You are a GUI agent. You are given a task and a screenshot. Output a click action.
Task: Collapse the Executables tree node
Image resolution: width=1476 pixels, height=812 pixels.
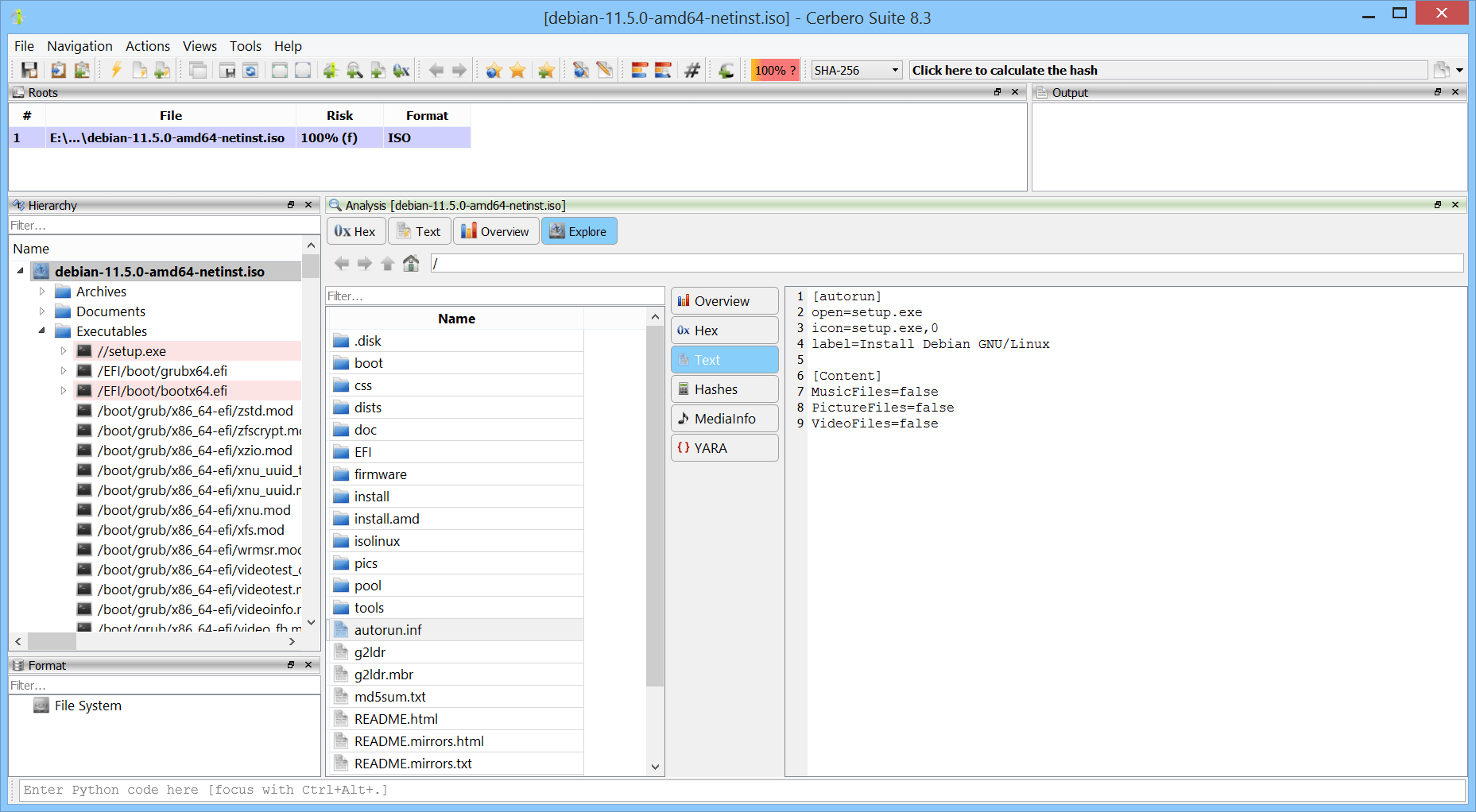[42, 331]
